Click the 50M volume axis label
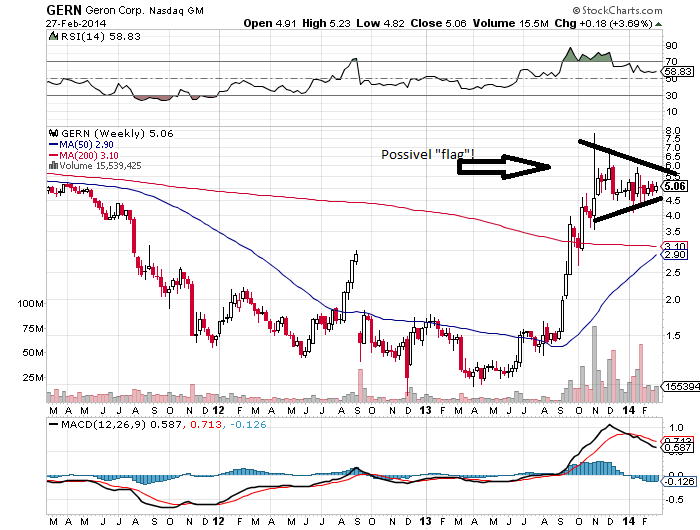This screenshot has width=700, height=530. pyautogui.click(x=33, y=353)
